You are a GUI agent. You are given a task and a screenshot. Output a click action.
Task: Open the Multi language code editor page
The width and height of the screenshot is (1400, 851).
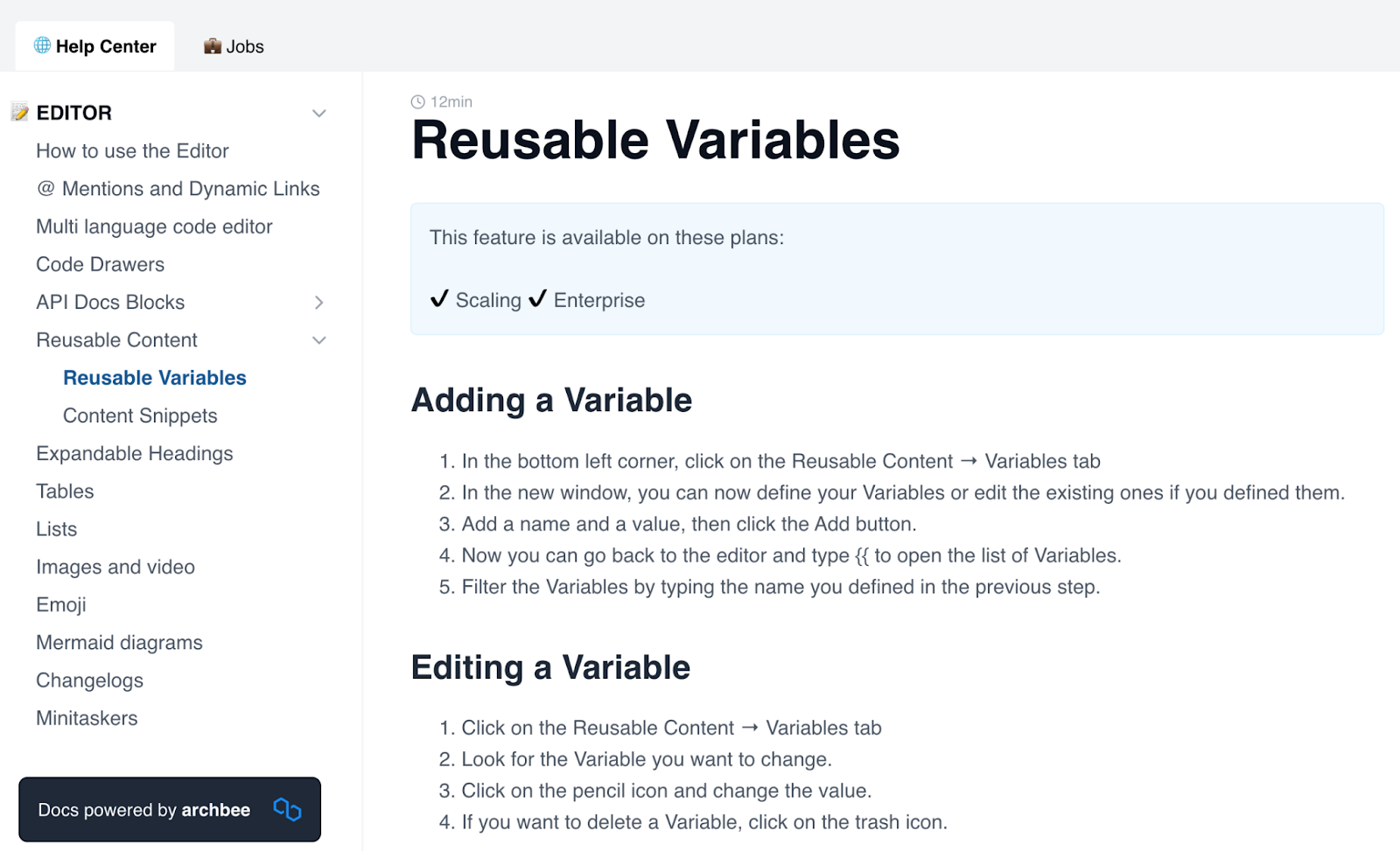154,227
